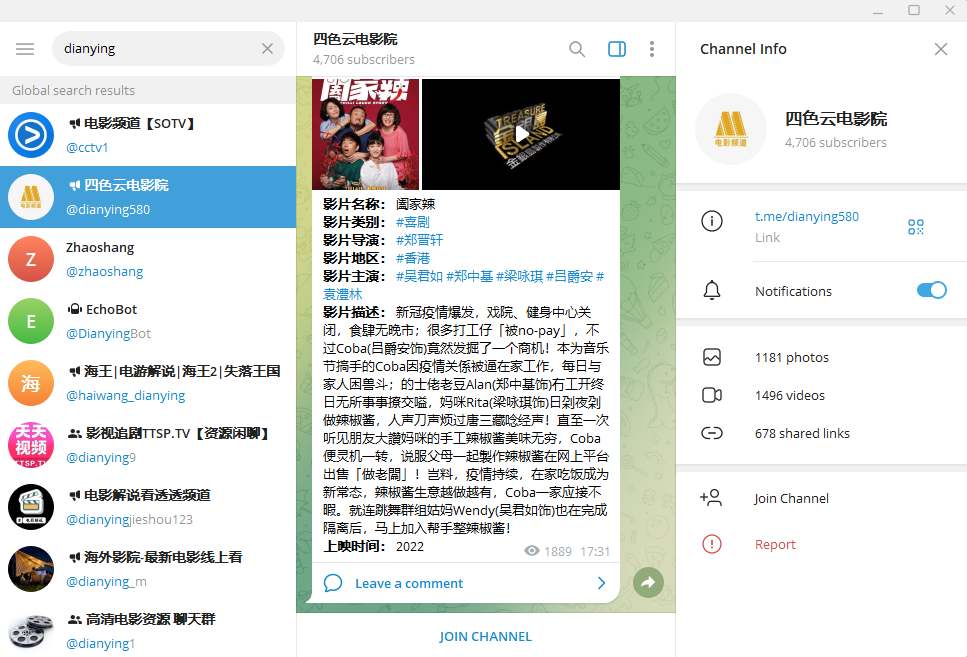This screenshot has height=657, width=967.
Task: Click the #香港 hashtag
Action: coord(413,258)
